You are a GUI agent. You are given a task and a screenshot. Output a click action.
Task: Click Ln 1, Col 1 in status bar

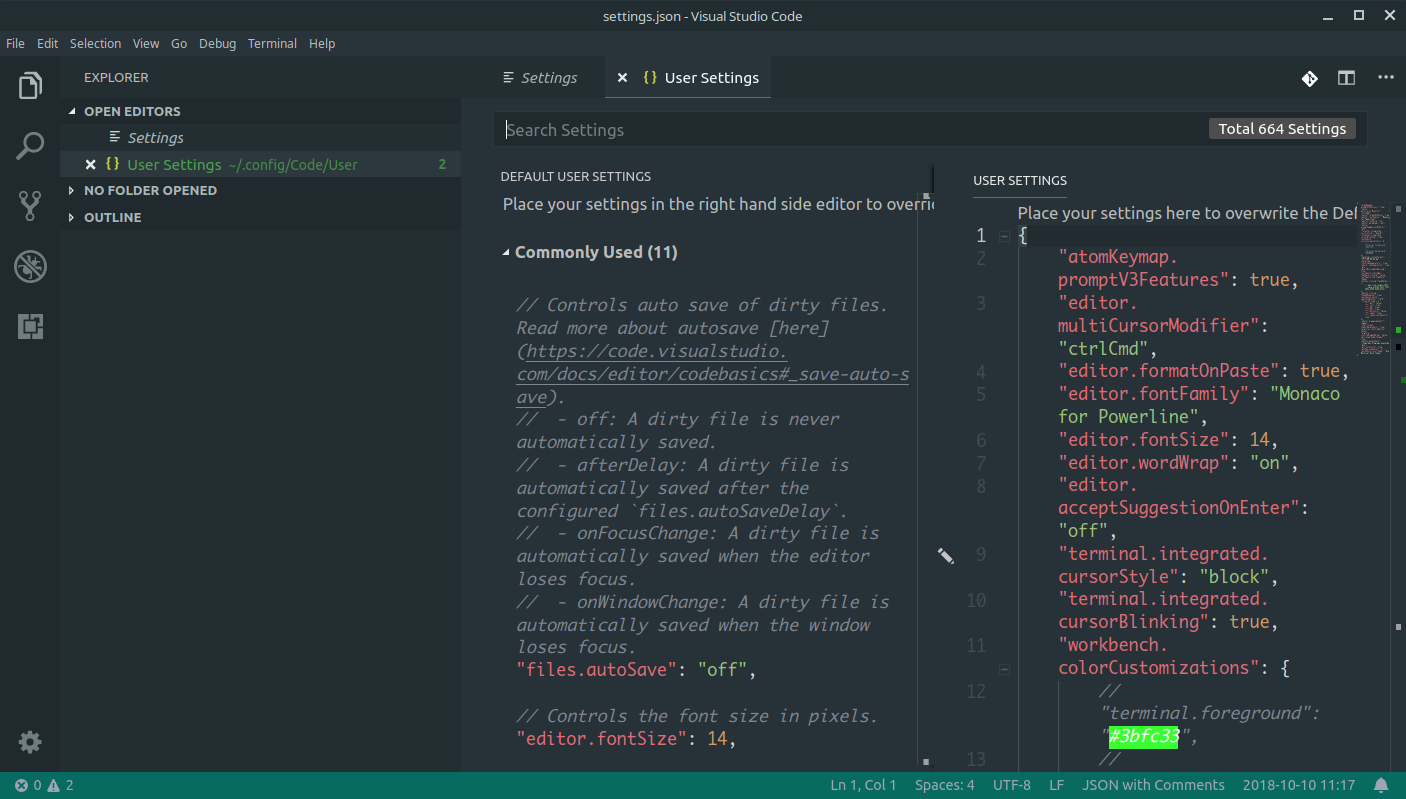click(x=863, y=785)
